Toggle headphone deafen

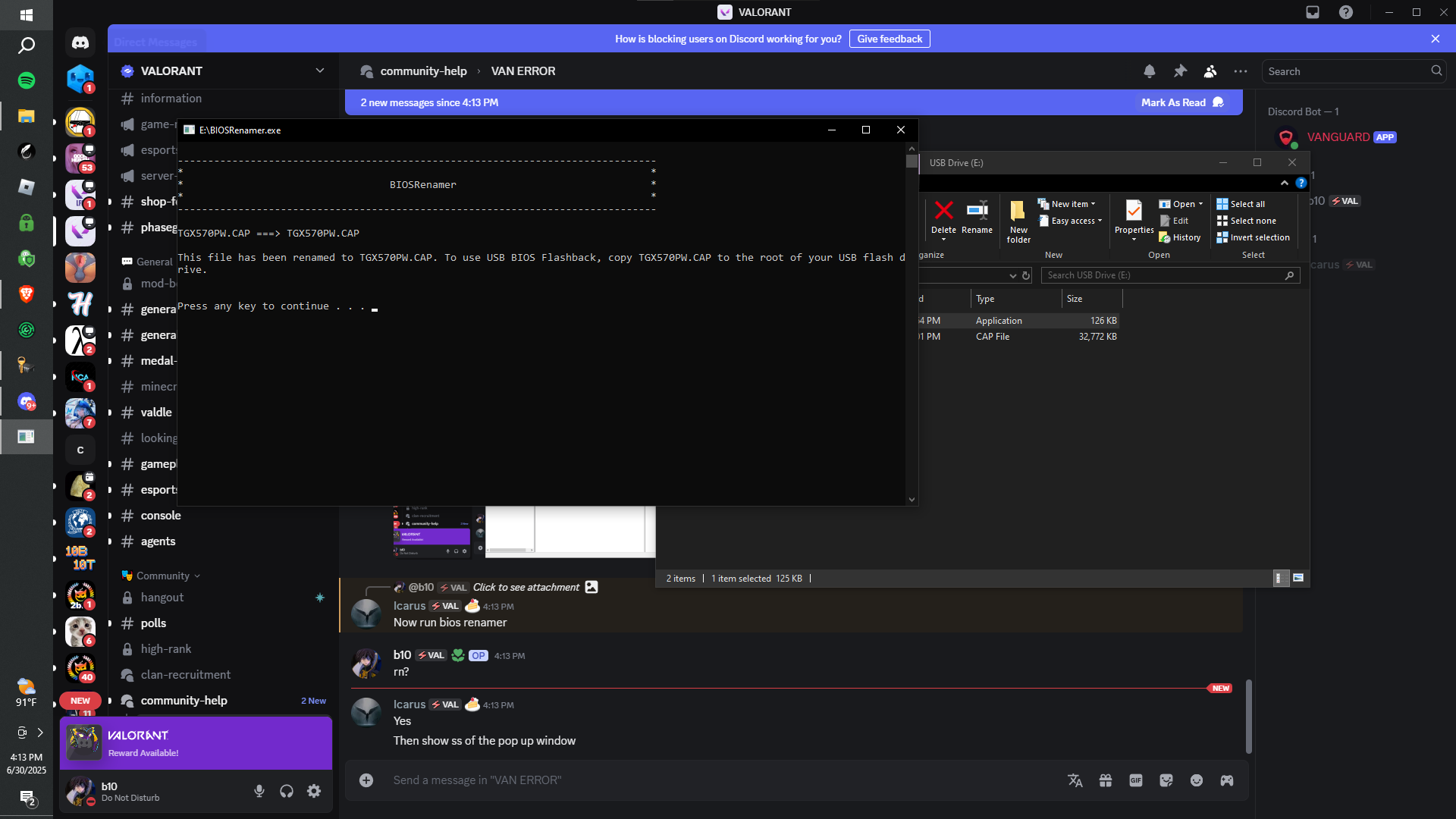[287, 791]
